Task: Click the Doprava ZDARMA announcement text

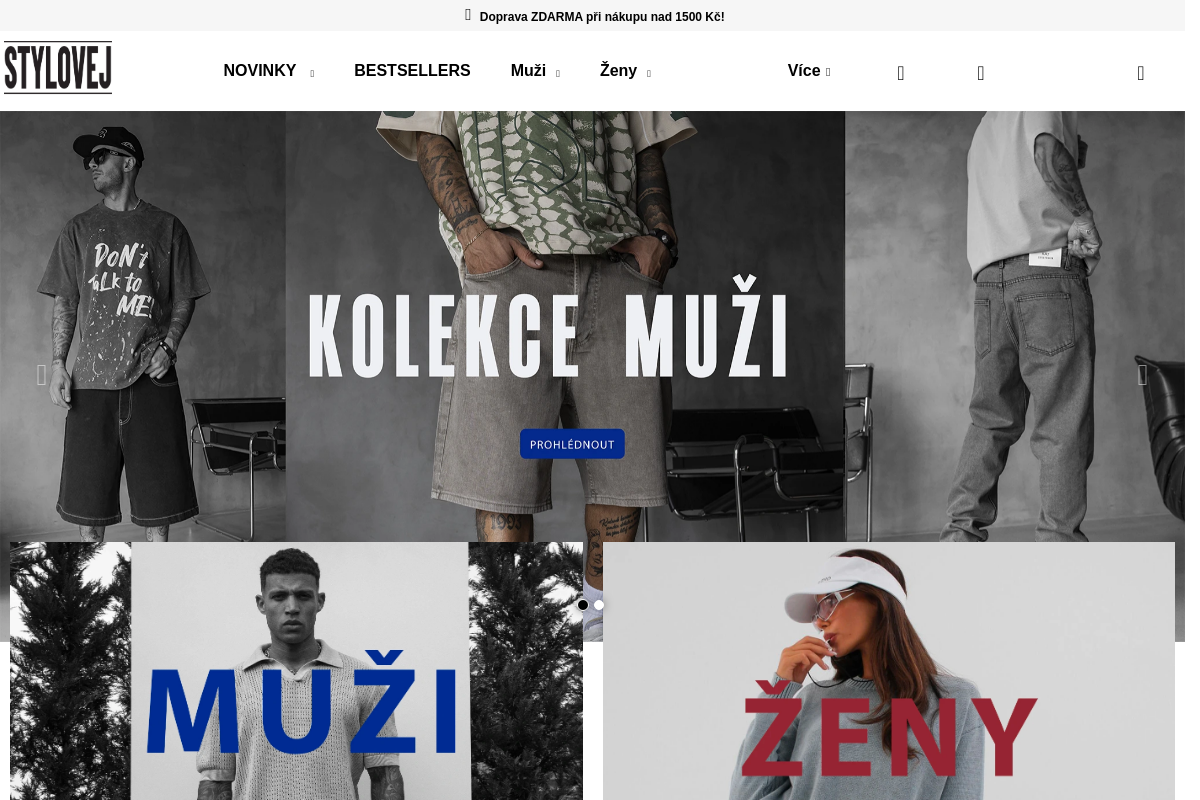Action: 602,17
